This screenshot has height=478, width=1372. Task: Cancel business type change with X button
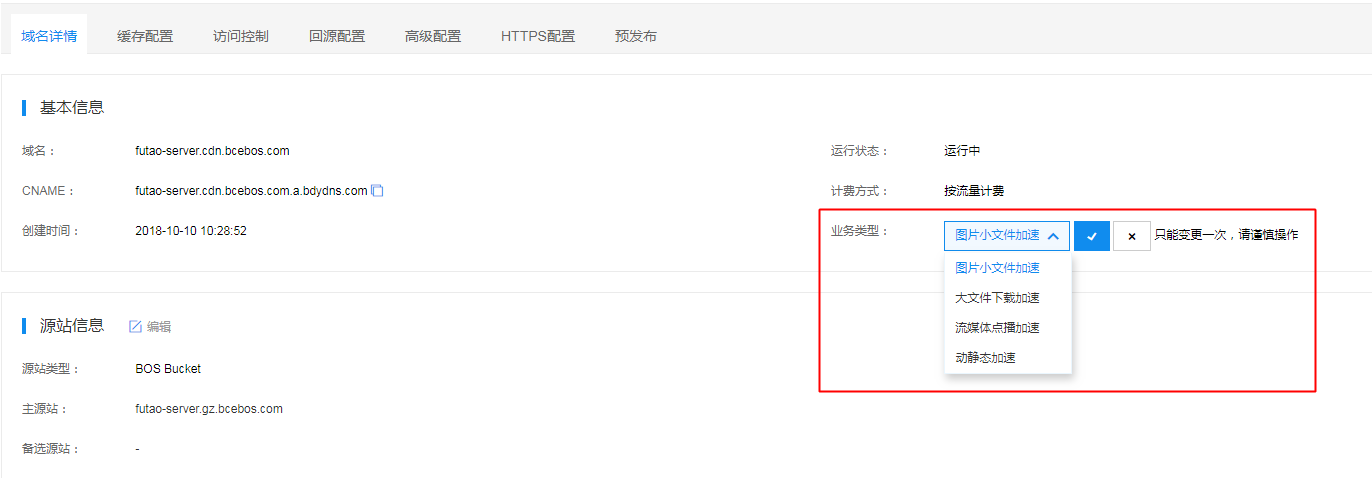click(x=1132, y=236)
